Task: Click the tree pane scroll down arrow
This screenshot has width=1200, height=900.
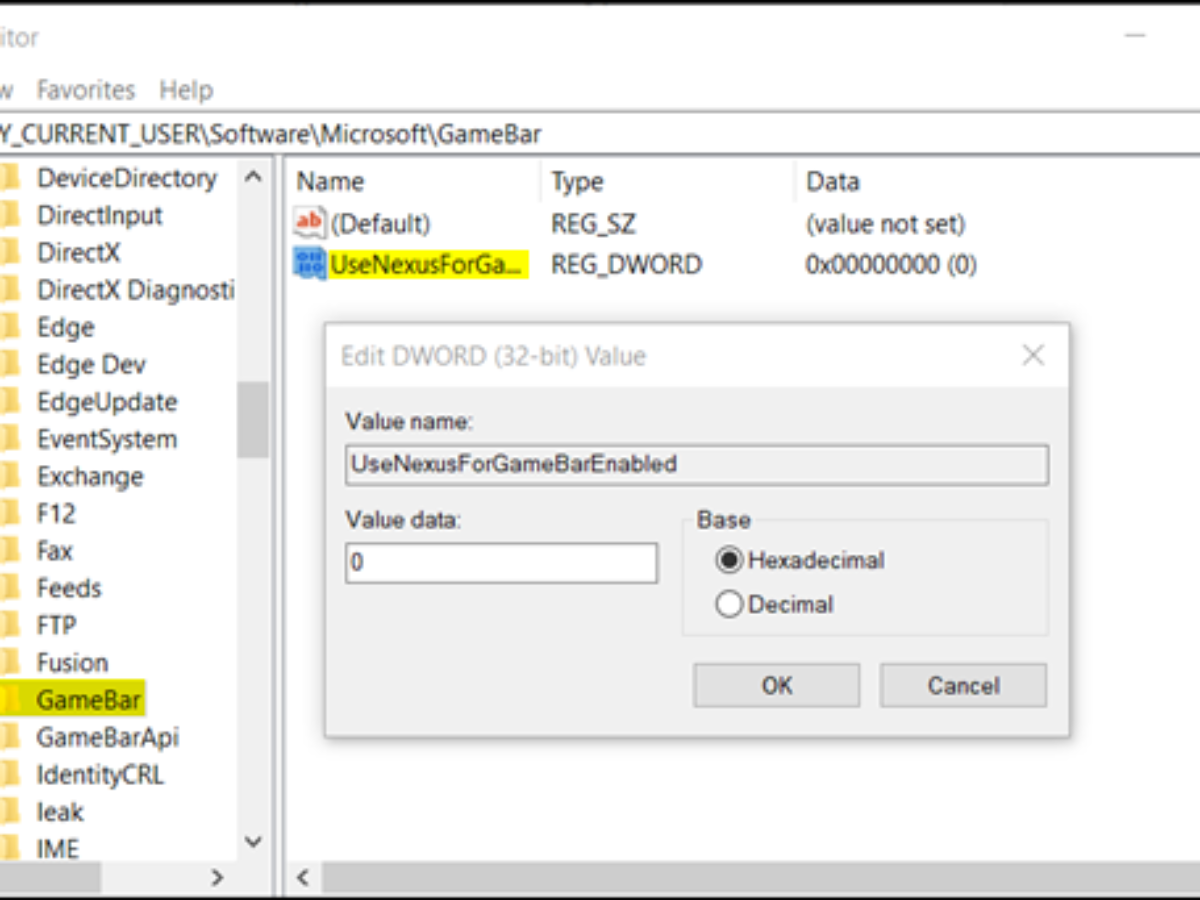Action: 254,843
